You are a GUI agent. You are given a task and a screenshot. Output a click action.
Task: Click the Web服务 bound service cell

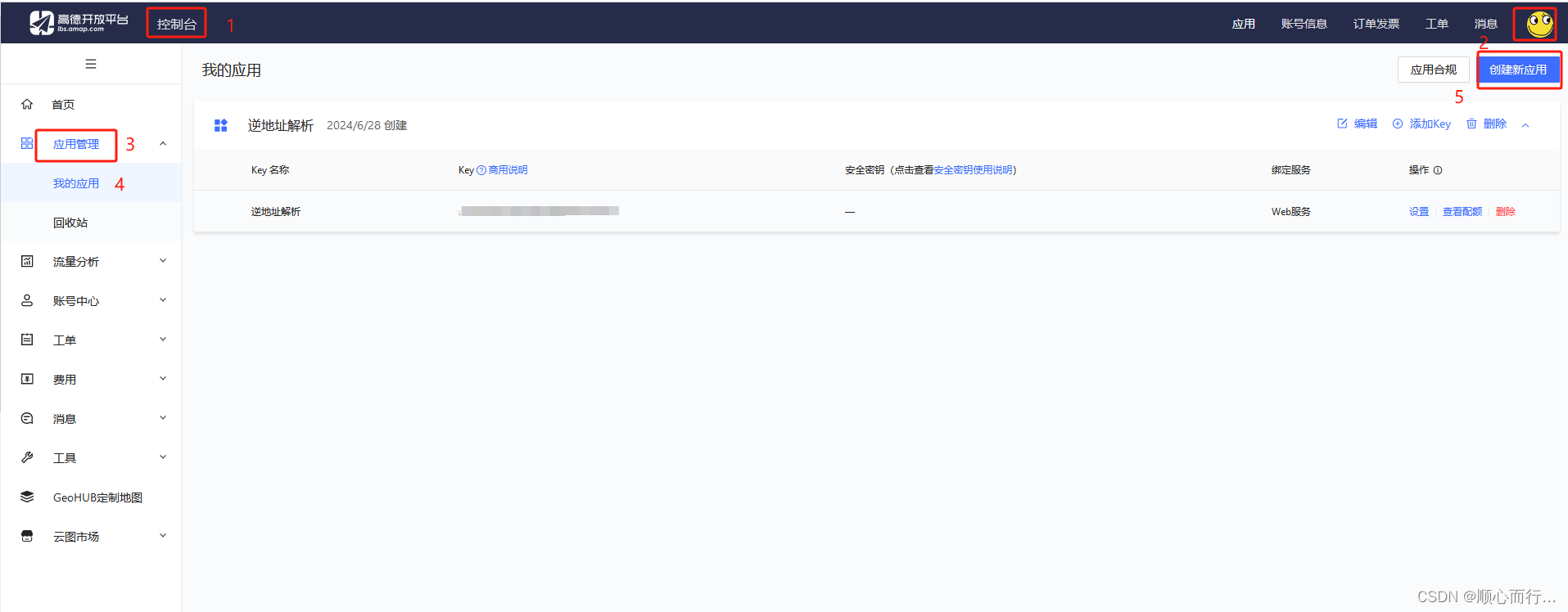pos(1291,212)
